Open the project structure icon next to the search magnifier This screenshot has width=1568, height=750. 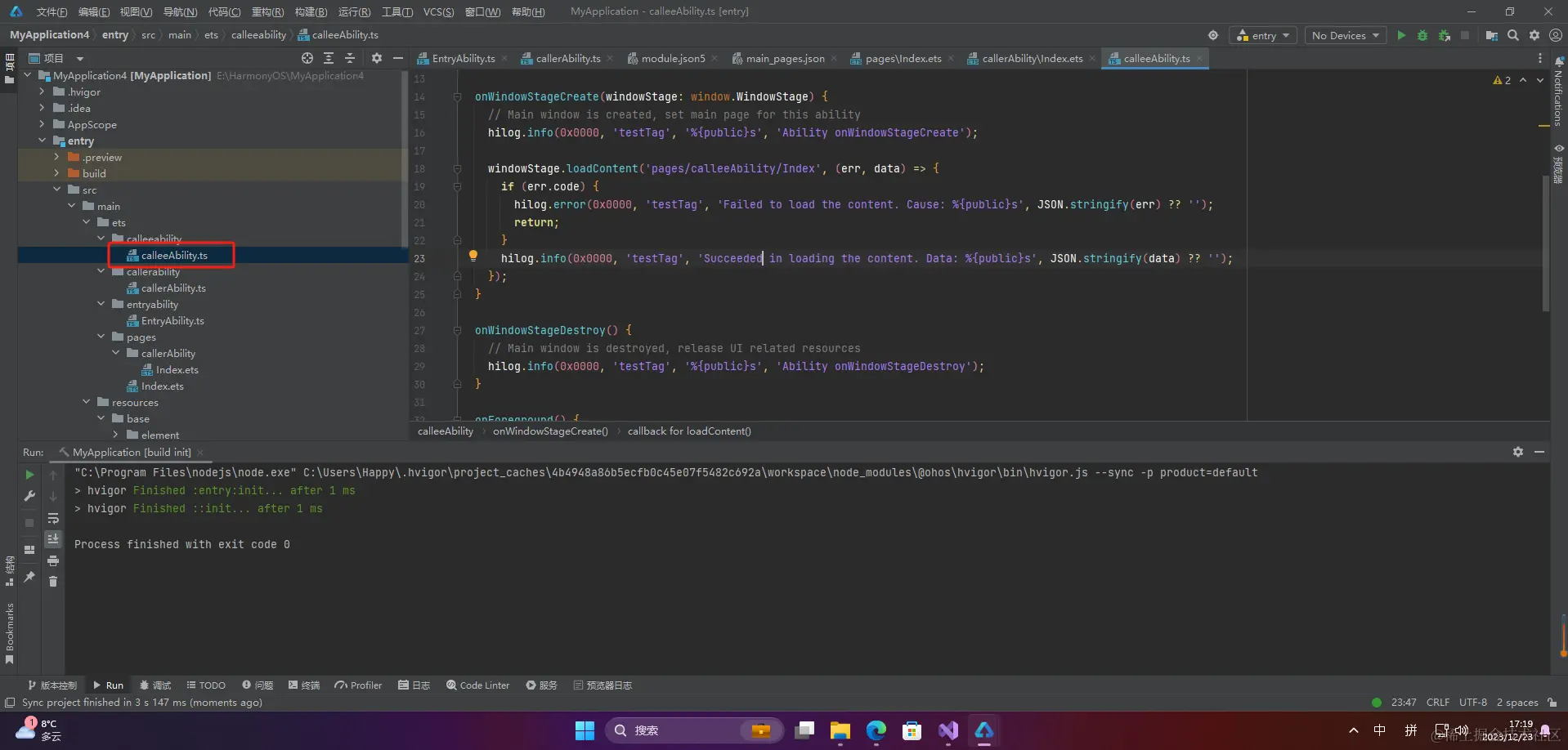[x=1492, y=35]
